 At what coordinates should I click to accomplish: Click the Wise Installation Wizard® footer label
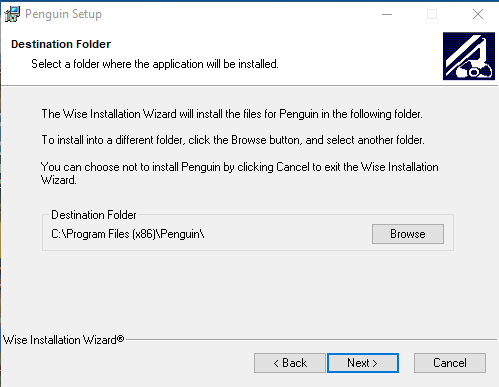pyautogui.click(x=64, y=340)
